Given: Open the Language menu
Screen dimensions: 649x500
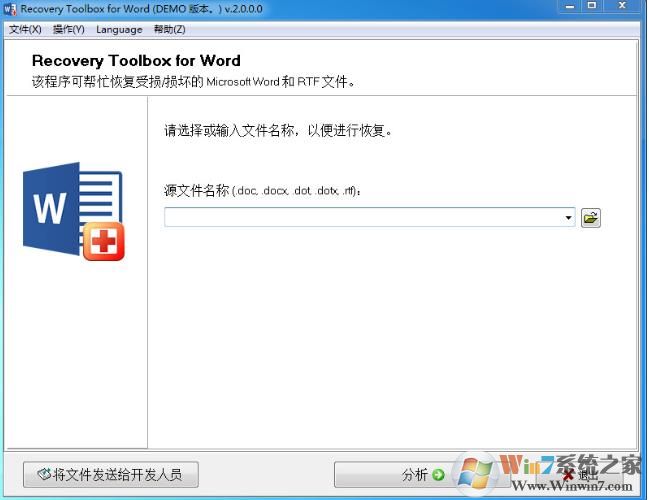Looking at the screenshot, I should pos(119,29).
